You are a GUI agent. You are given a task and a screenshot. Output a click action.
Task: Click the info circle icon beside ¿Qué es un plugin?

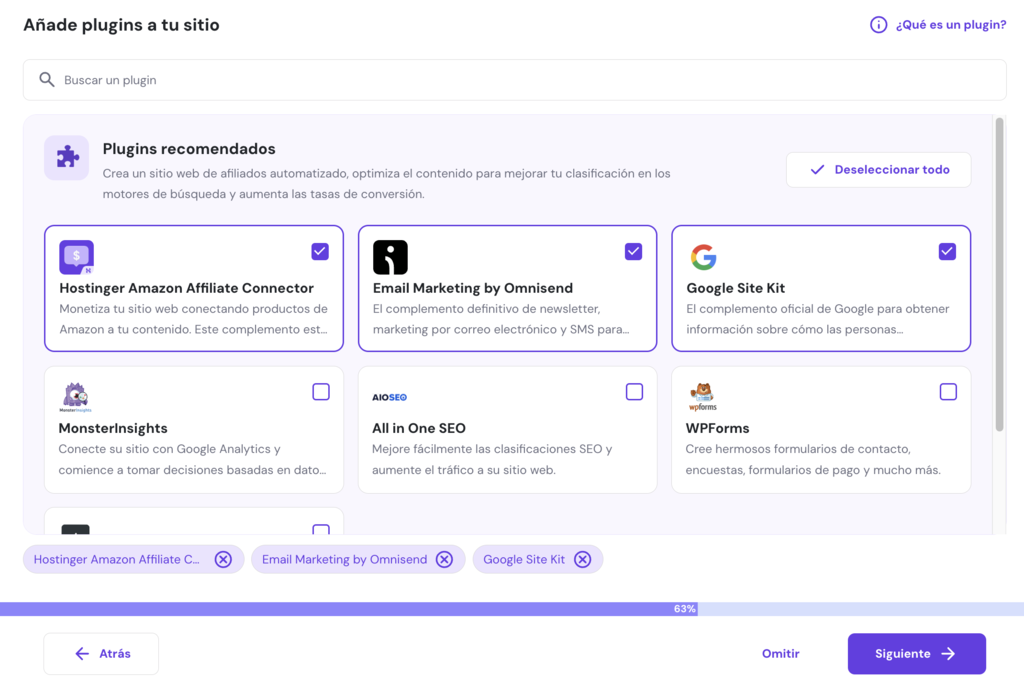click(878, 25)
